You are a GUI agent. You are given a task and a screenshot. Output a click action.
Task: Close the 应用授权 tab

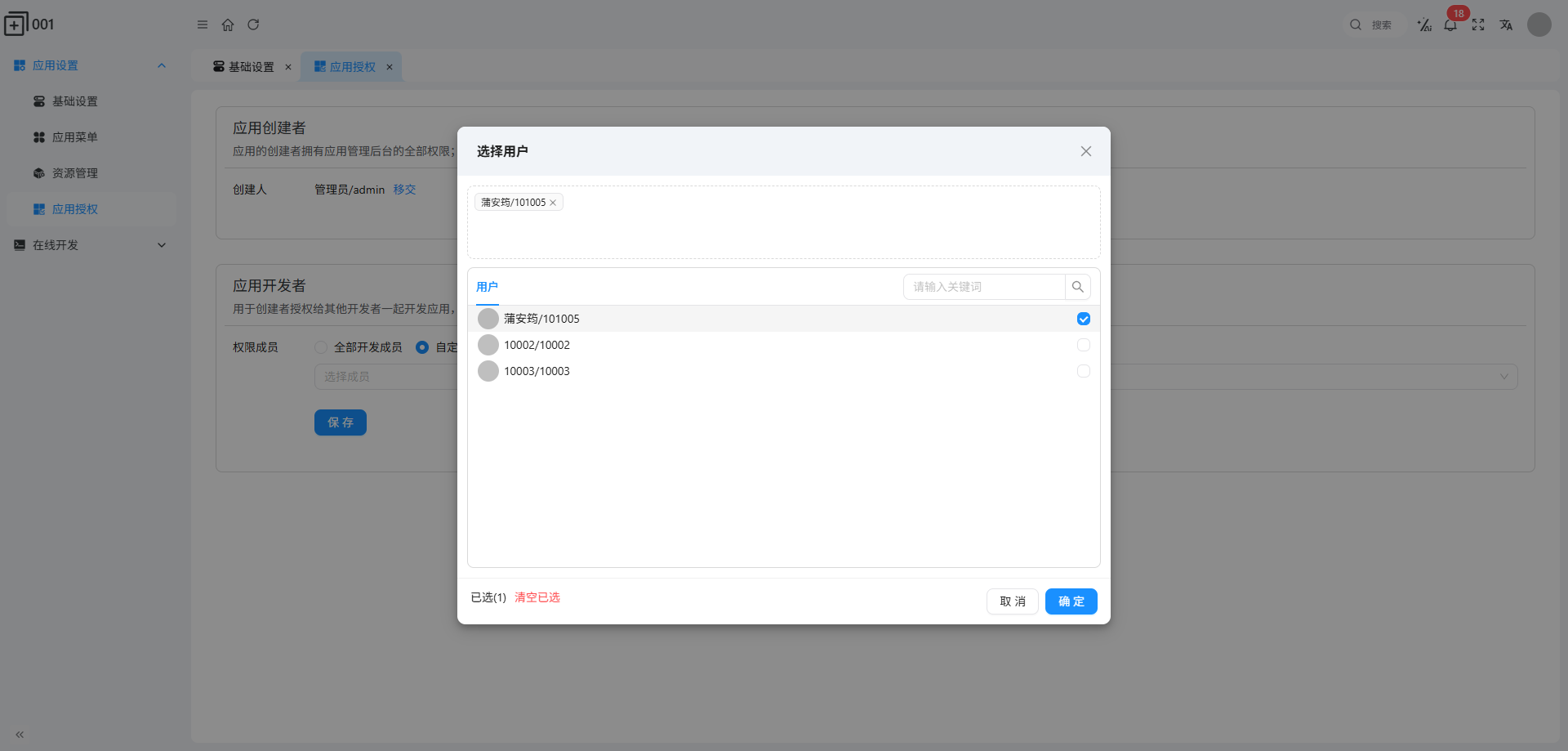tap(390, 67)
